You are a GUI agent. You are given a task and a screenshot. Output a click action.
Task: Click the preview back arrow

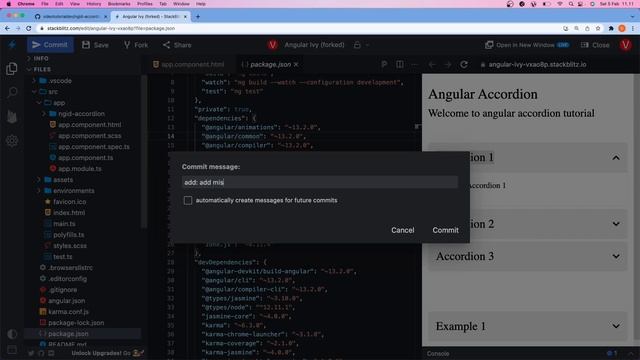click(432, 64)
